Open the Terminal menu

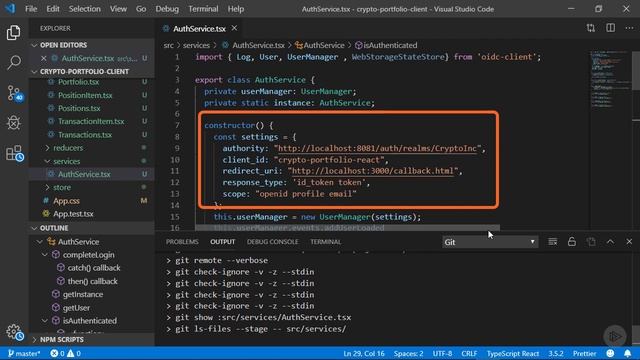203,9
